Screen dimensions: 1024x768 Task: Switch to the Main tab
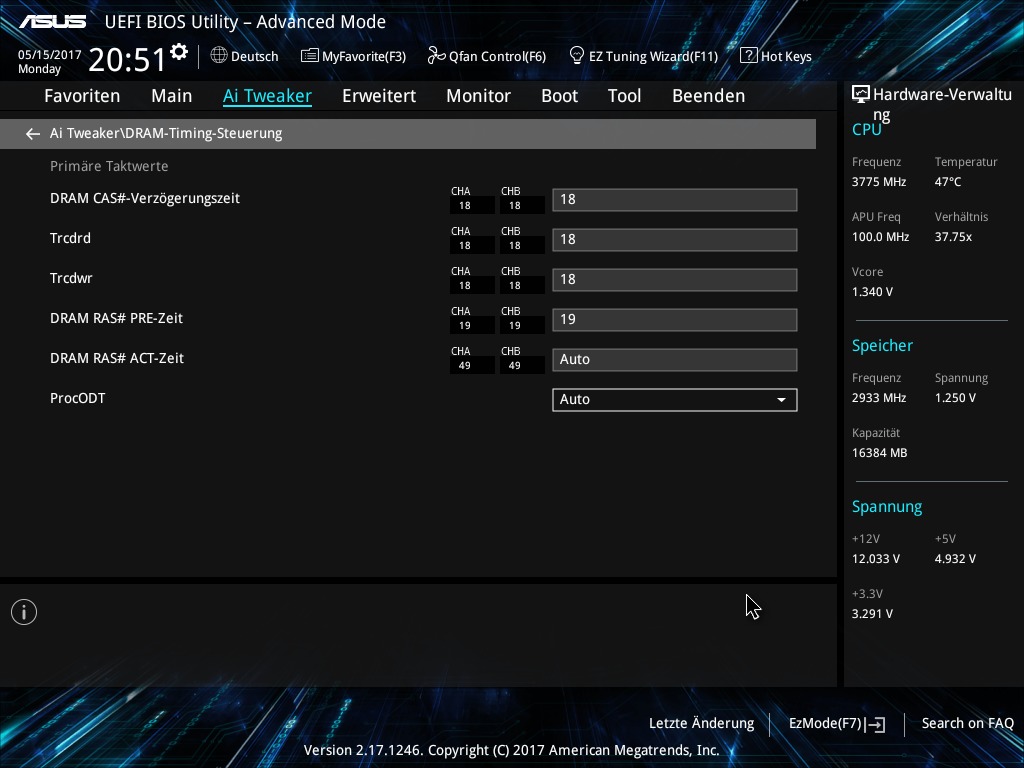172,96
